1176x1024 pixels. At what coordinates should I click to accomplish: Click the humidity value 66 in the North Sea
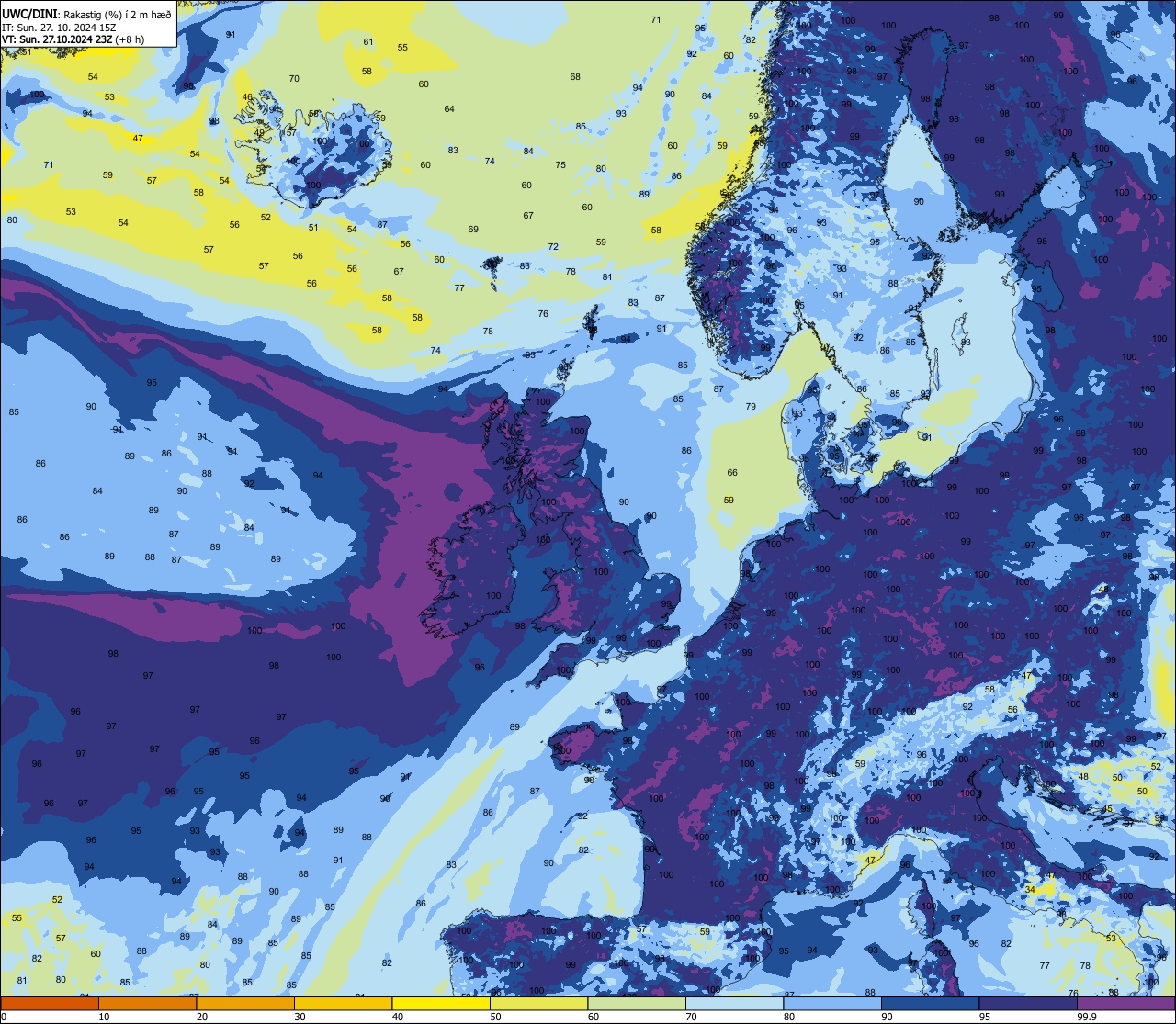coord(732,472)
